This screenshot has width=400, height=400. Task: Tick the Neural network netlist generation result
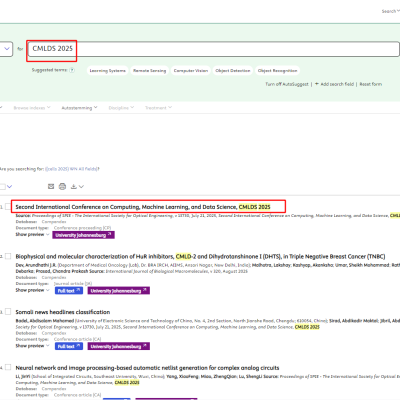point(8,367)
